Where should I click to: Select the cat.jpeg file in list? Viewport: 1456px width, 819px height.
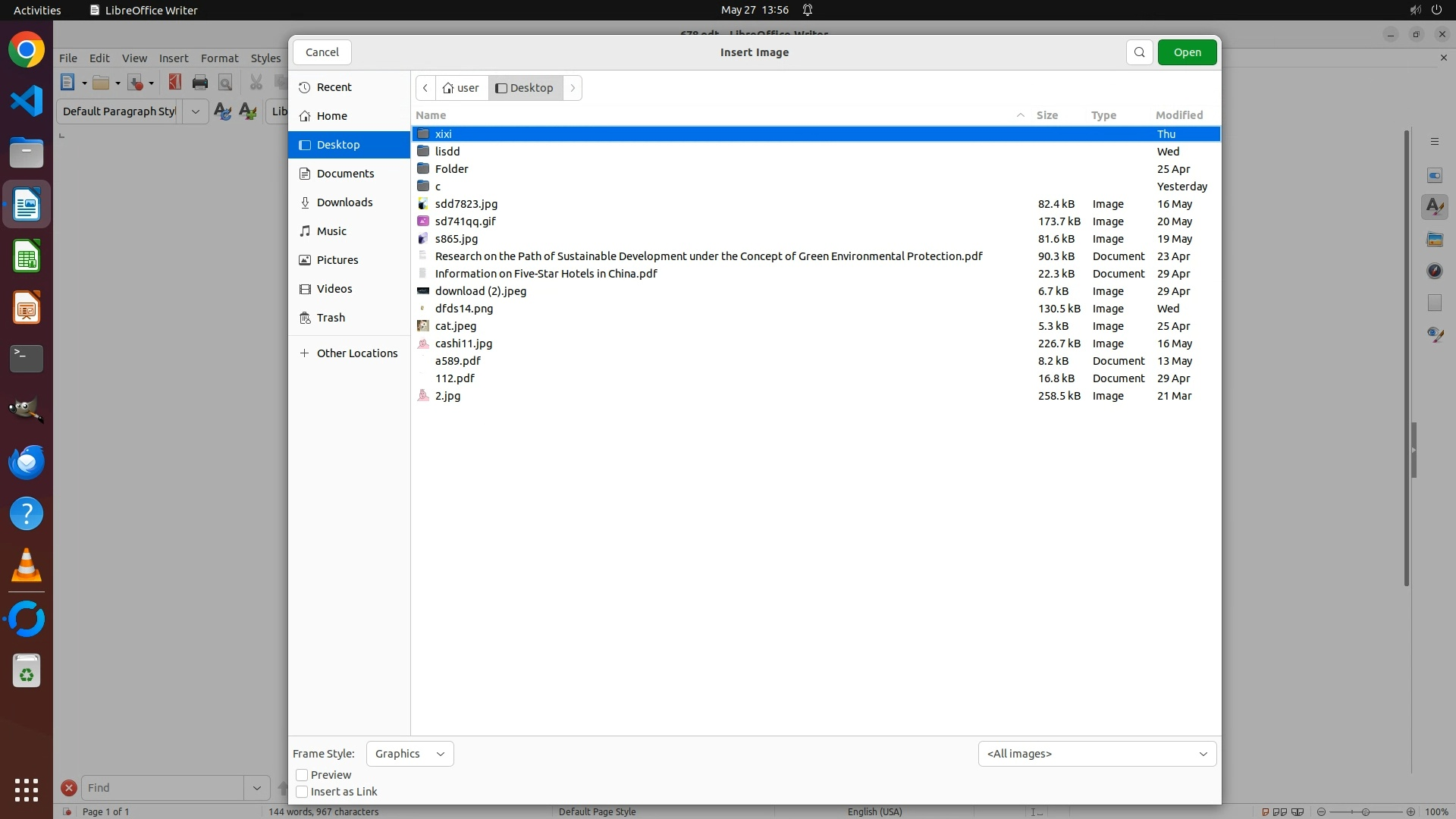(456, 326)
